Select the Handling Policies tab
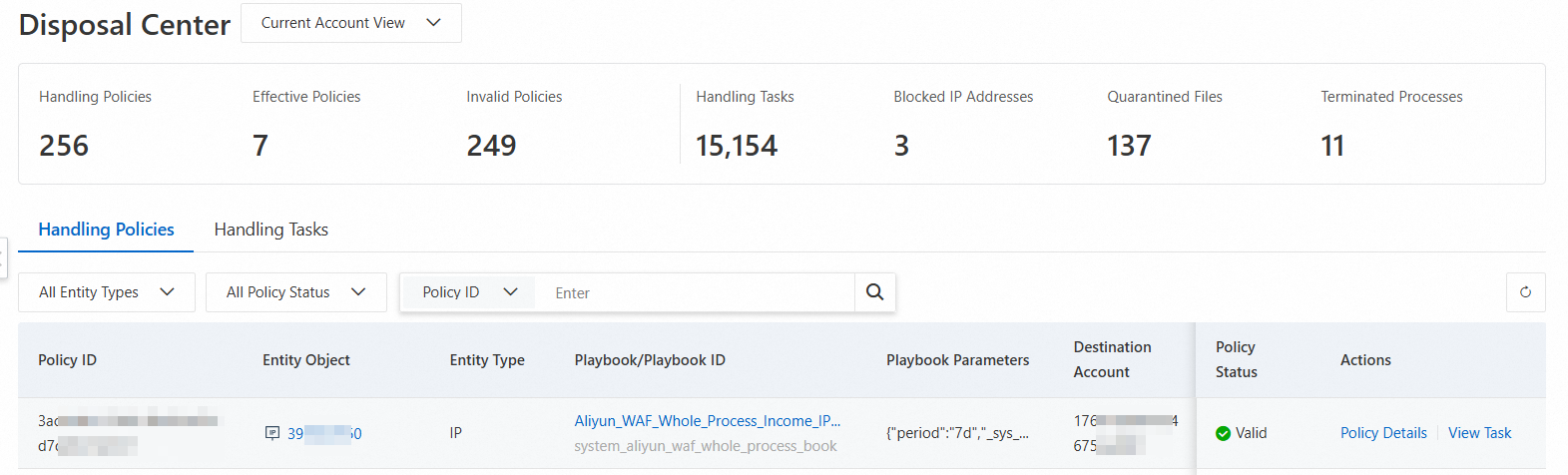The width and height of the screenshot is (1568, 475). pyautogui.click(x=106, y=230)
